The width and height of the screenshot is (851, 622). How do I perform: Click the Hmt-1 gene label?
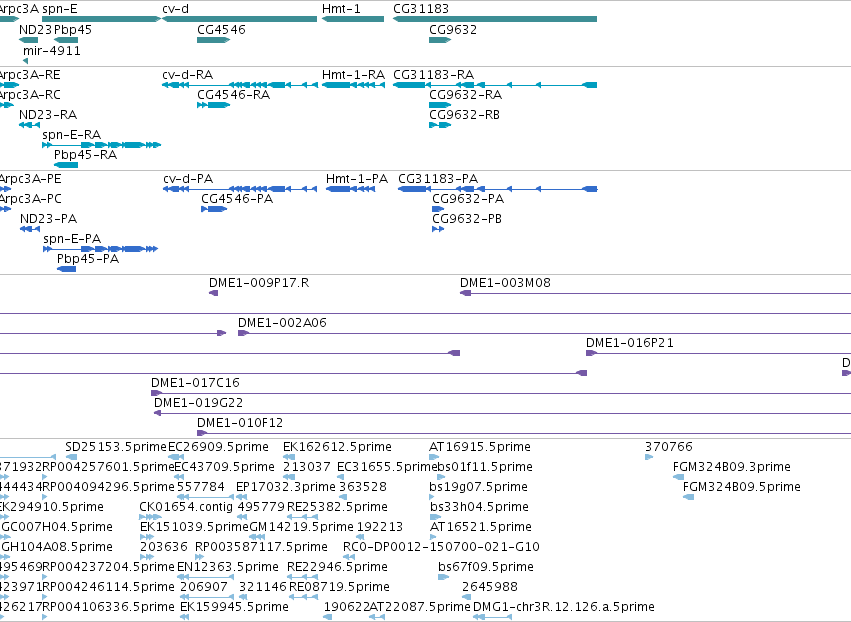(x=341, y=9)
